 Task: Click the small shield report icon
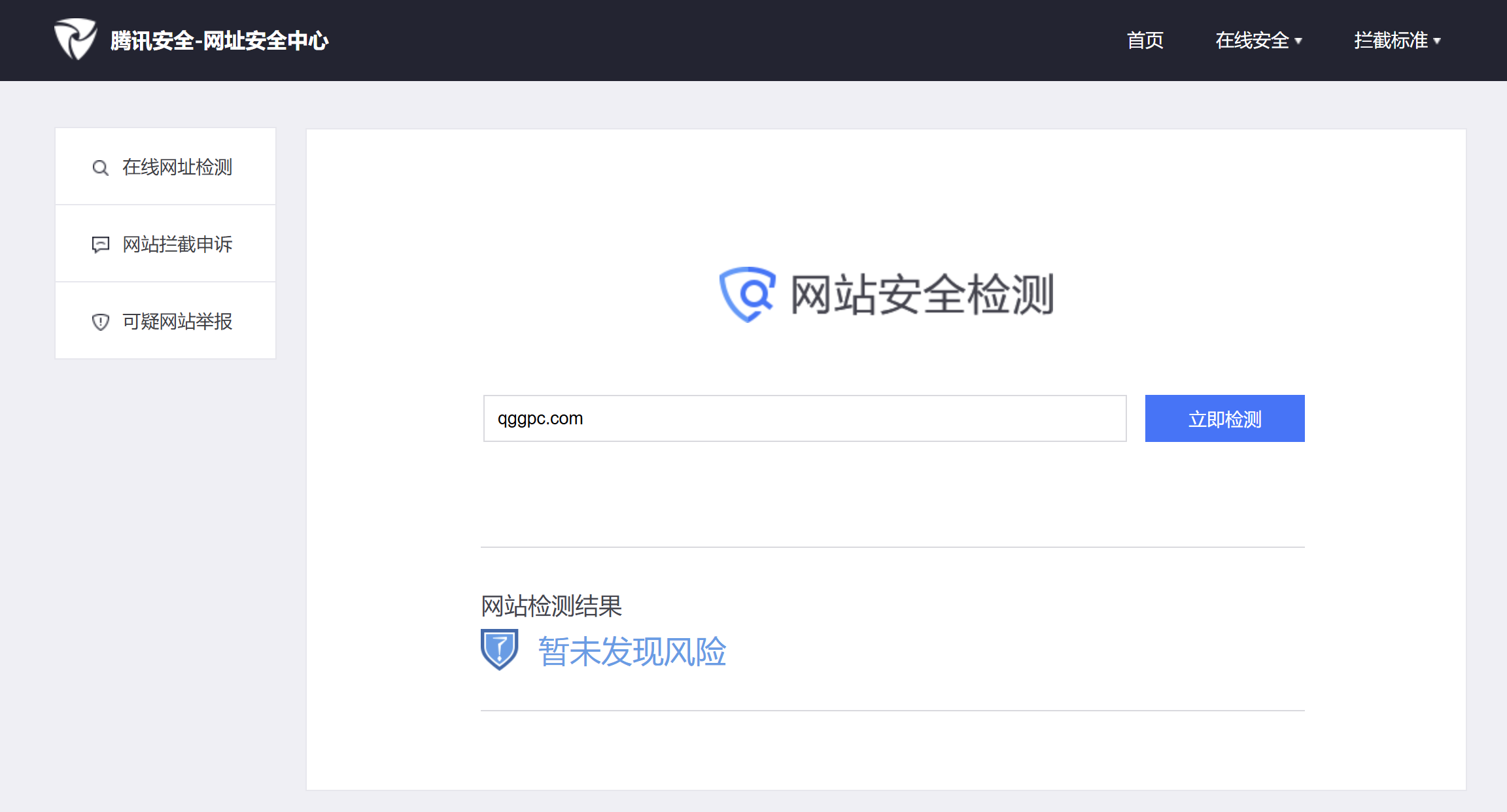pos(100,322)
